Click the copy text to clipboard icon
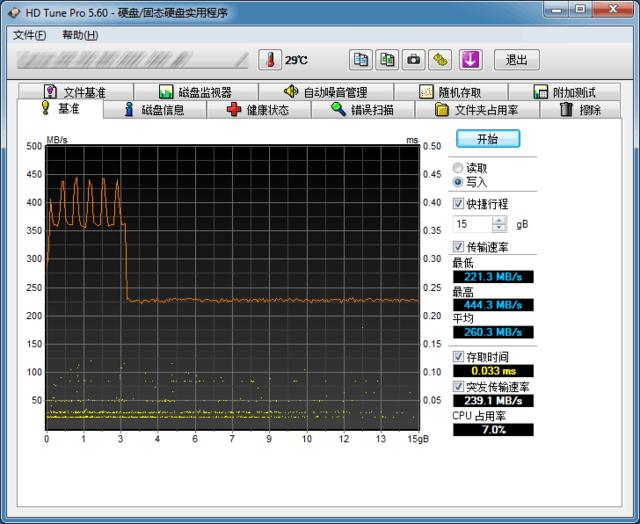 coord(361,60)
